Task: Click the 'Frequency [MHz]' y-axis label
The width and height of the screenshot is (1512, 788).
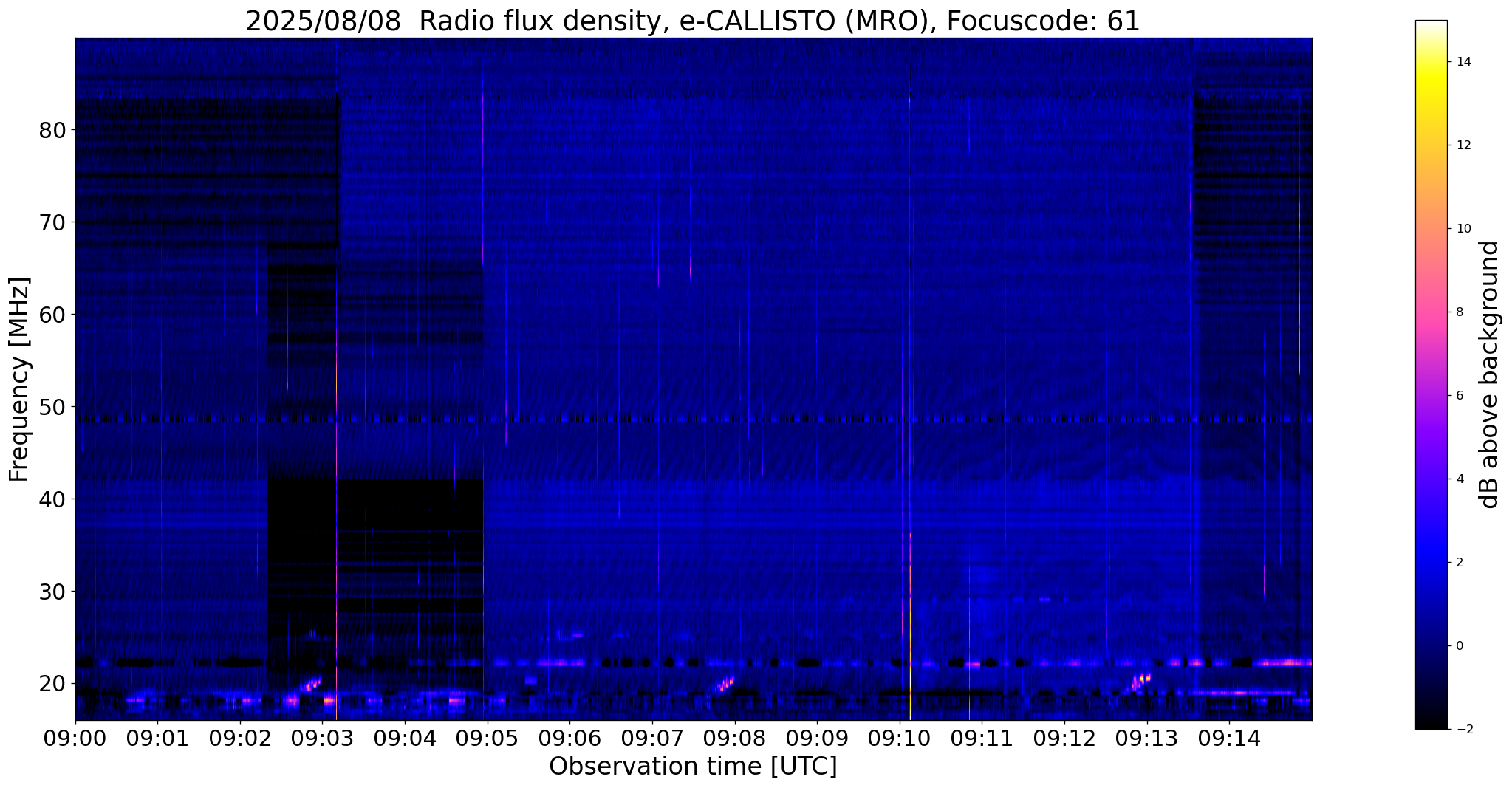Action: pos(19,379)
